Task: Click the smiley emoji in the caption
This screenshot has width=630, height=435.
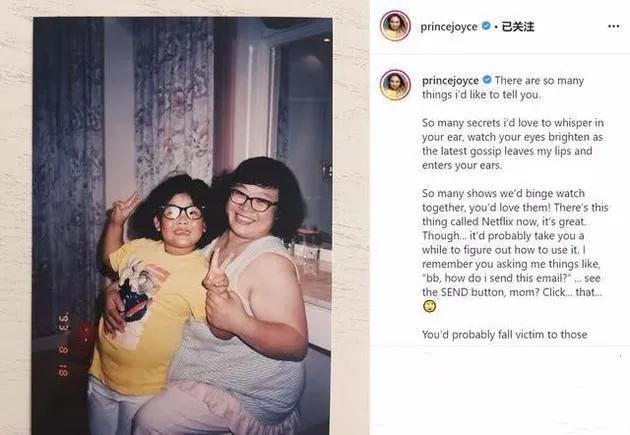Action: click(x=430, y=306)
